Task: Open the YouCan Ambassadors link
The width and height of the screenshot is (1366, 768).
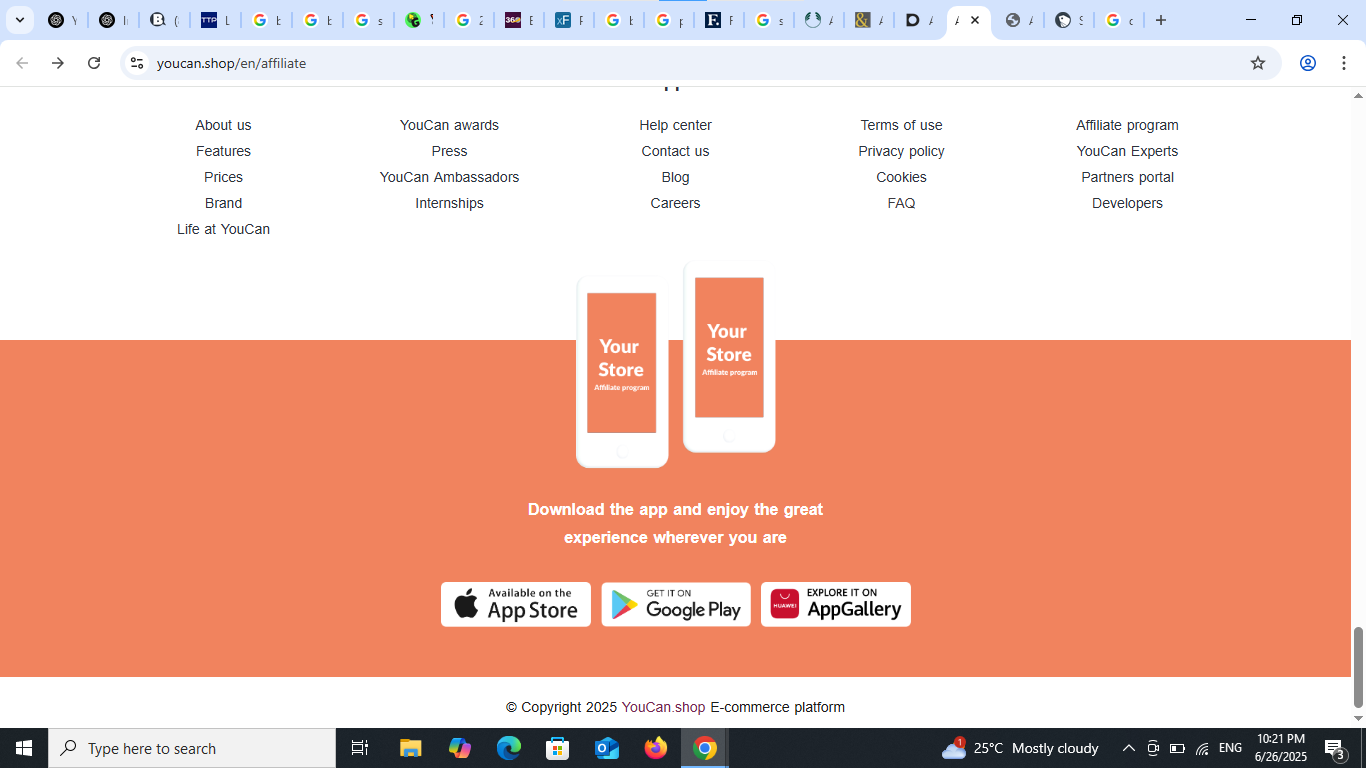Action: pyautogui.click(x=449, y=177)
